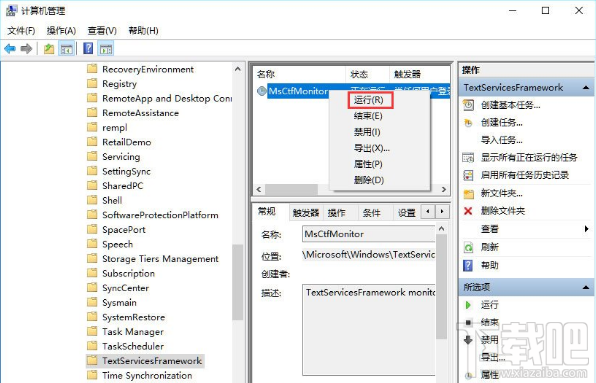
Task: Choose 结束(E) in the context menu
Action: [x=368, y=116]
